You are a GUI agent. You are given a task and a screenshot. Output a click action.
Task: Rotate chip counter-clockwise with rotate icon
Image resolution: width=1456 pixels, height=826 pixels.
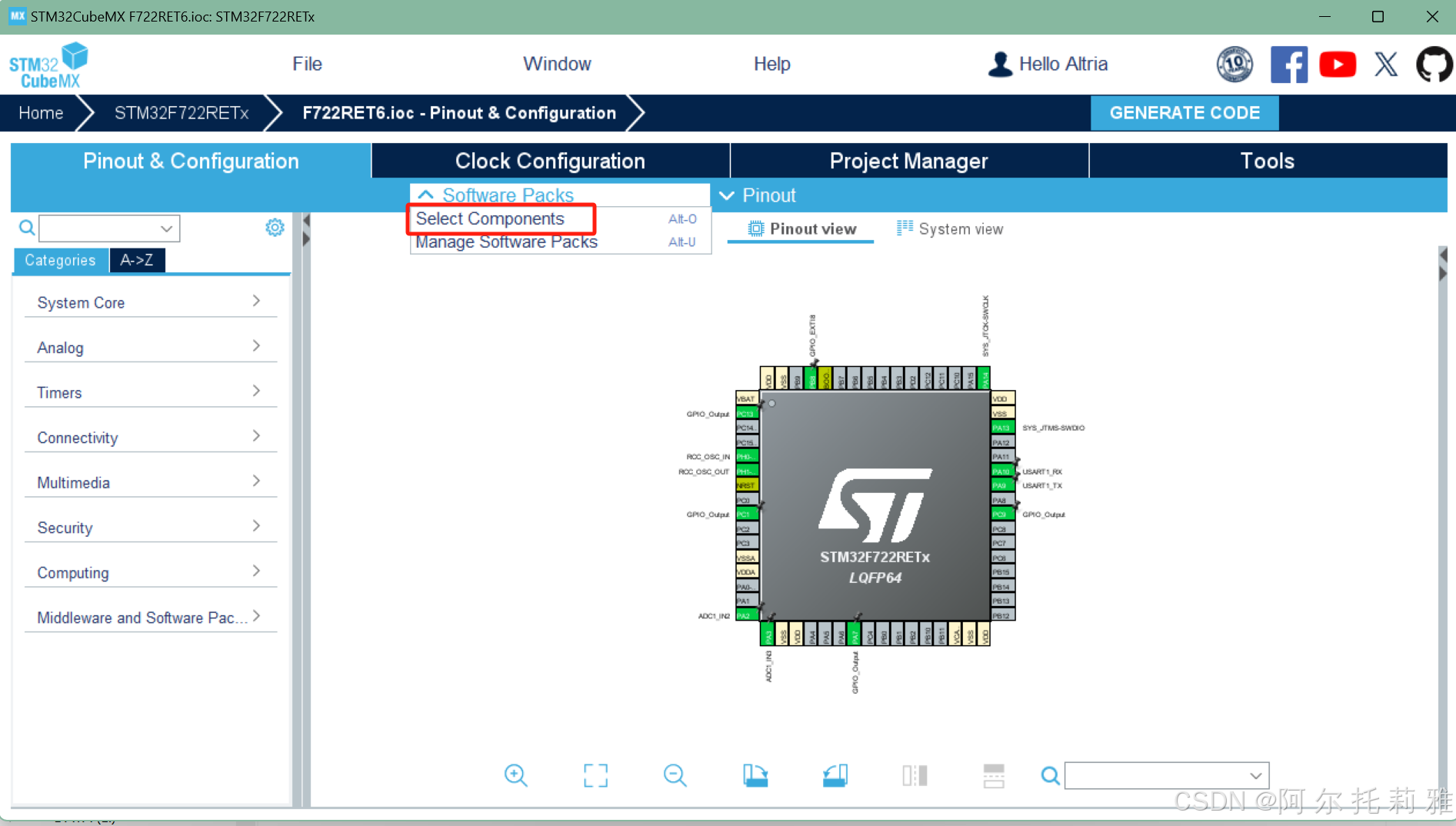(x=835, y=775)
